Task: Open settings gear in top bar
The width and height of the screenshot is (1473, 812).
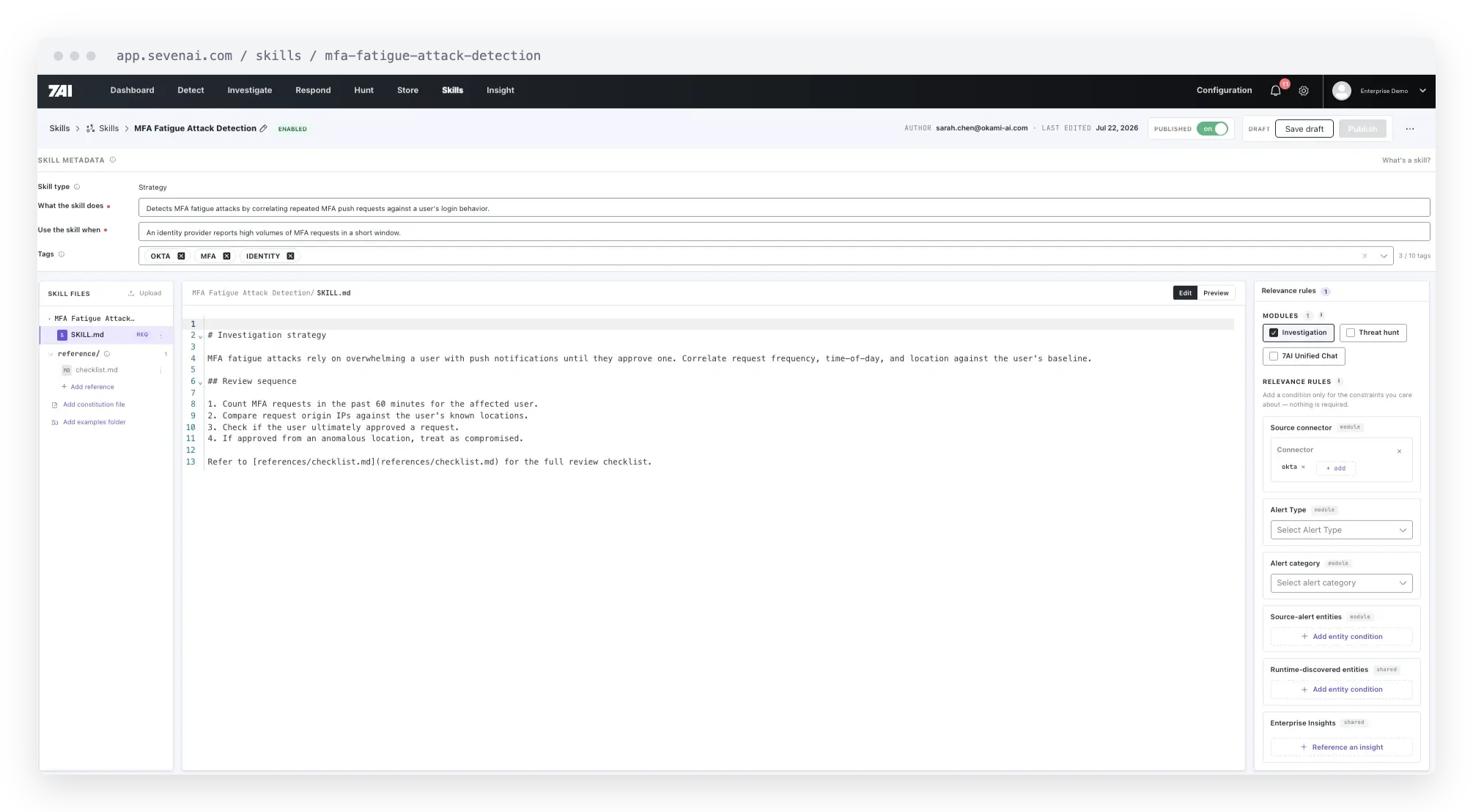Action: [1304, 91]
